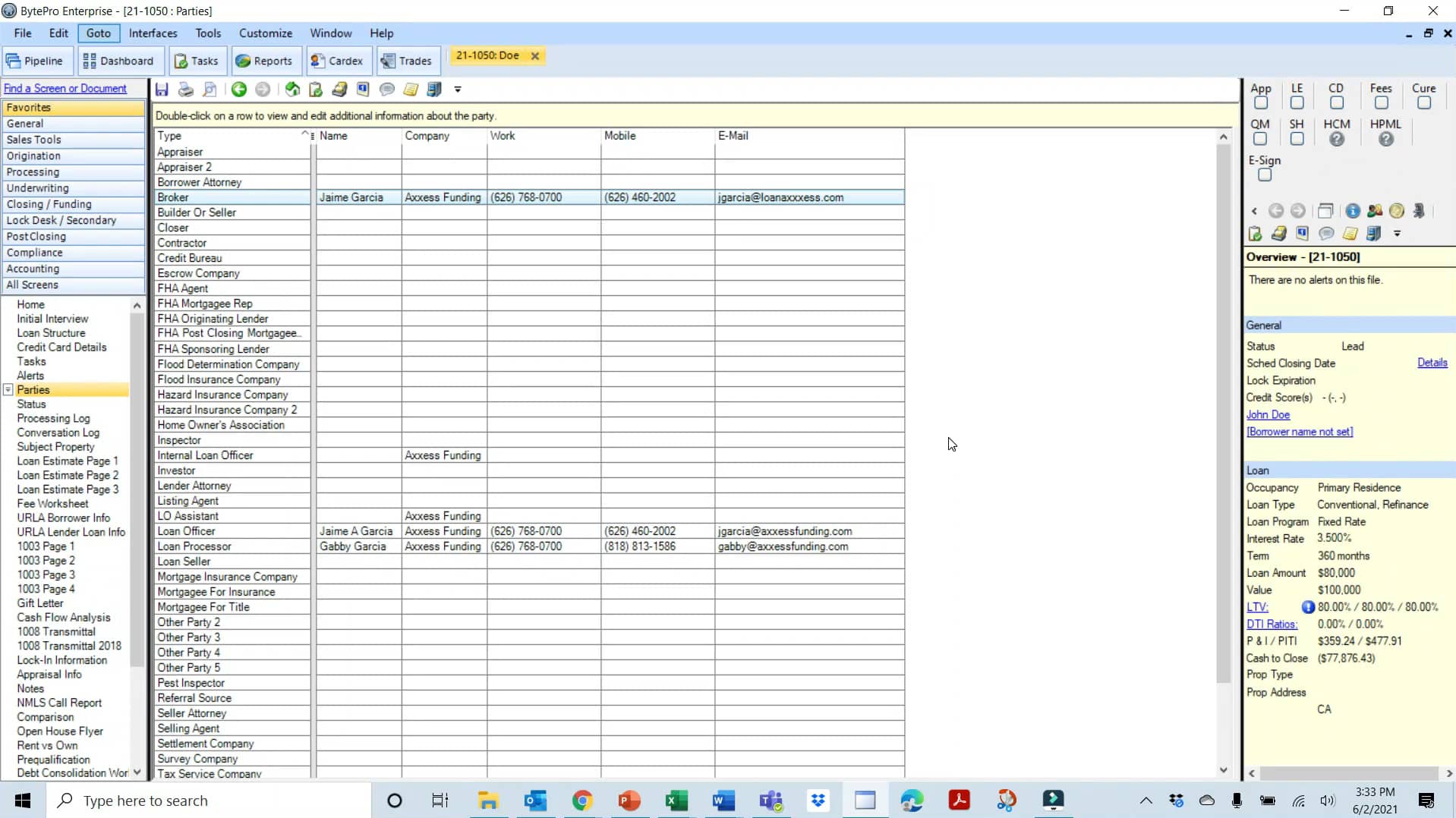Click the blue info icon in side panel
This screenshot has width=1456, height=818.
[1353, 211]
